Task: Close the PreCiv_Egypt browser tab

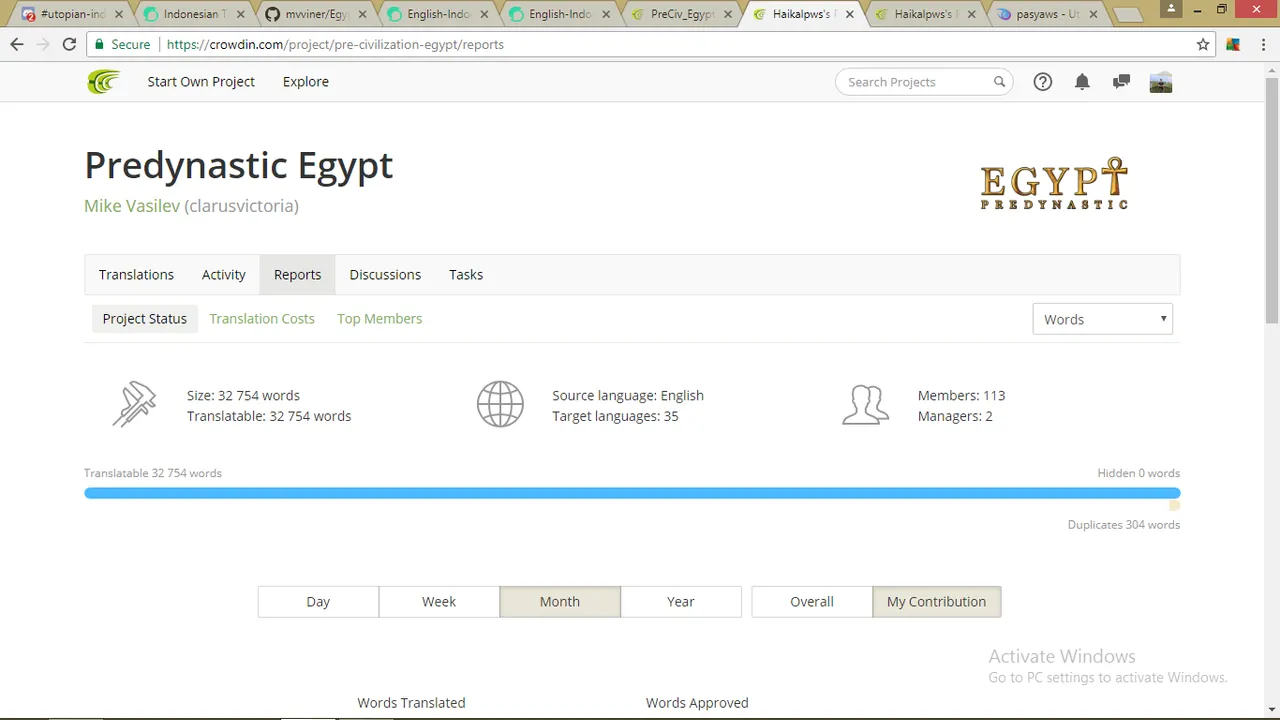Action: tap(728, 15)
